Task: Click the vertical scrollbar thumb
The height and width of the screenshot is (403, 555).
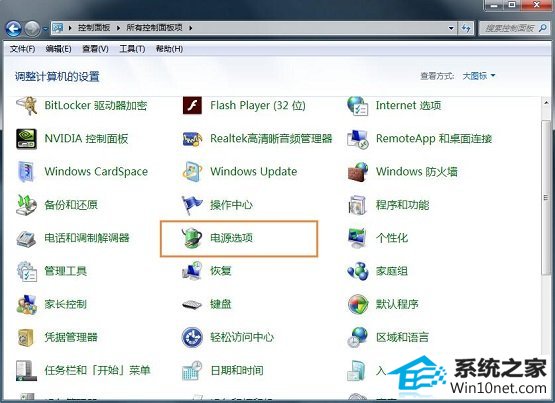Action: (x=545, y=197)
